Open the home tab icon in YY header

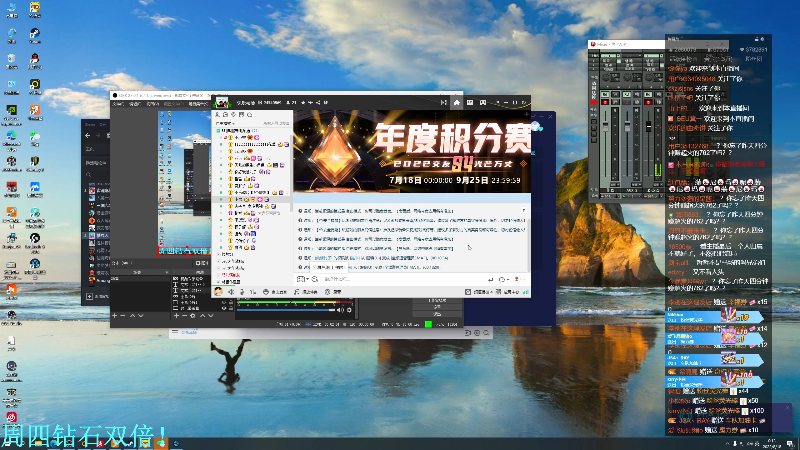456,103
